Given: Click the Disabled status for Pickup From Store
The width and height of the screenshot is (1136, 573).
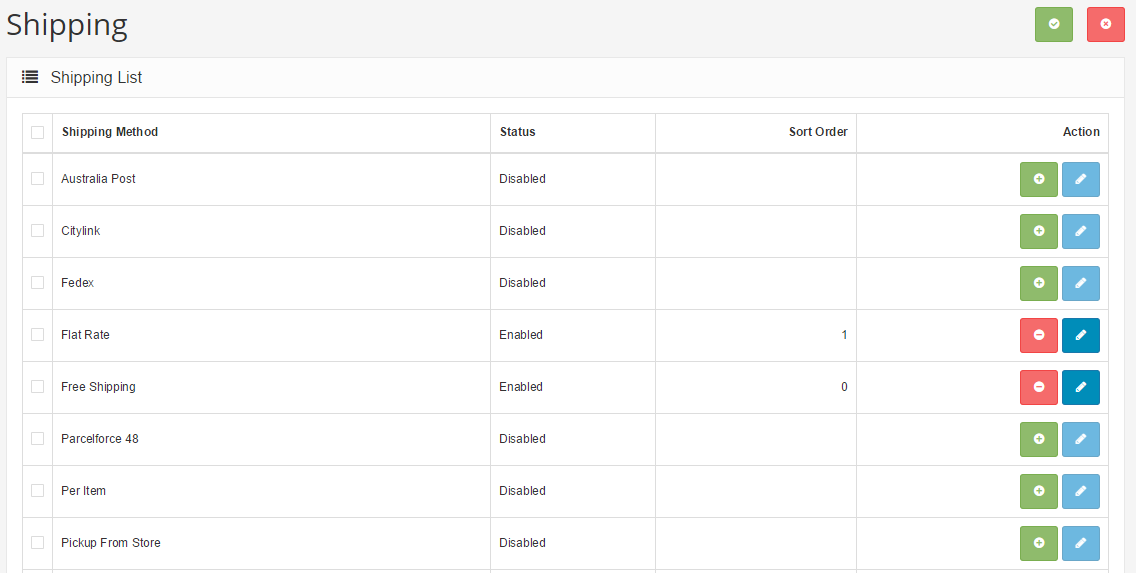Looking at the screenshot, I should point(522,543).
